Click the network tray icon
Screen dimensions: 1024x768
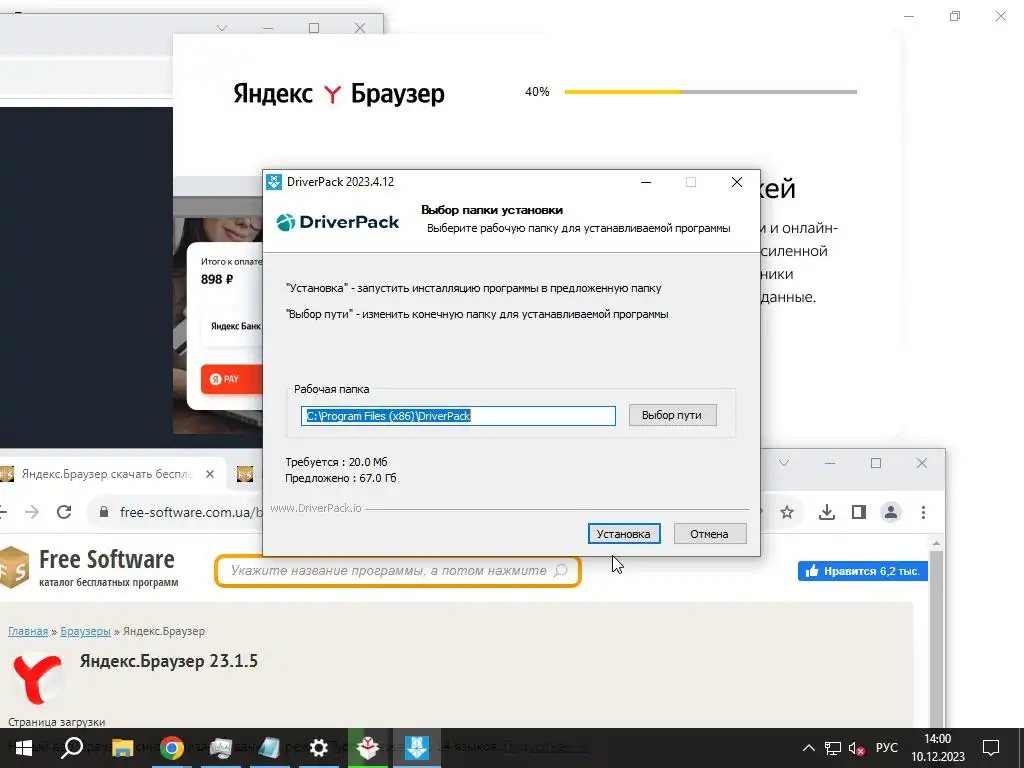point(833,748)
